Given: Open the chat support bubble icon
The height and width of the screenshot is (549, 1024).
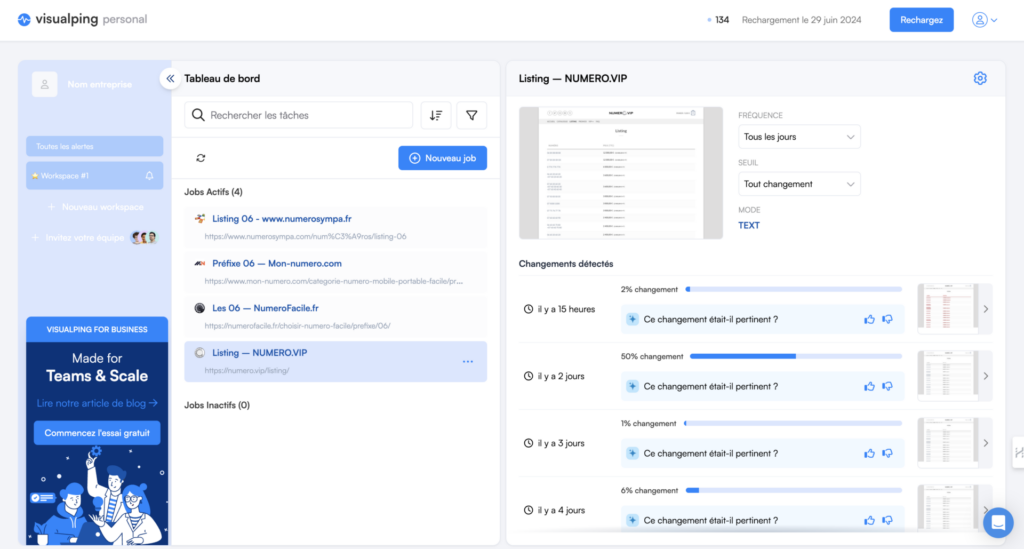Looking at the screenshot, I should 998,522.
